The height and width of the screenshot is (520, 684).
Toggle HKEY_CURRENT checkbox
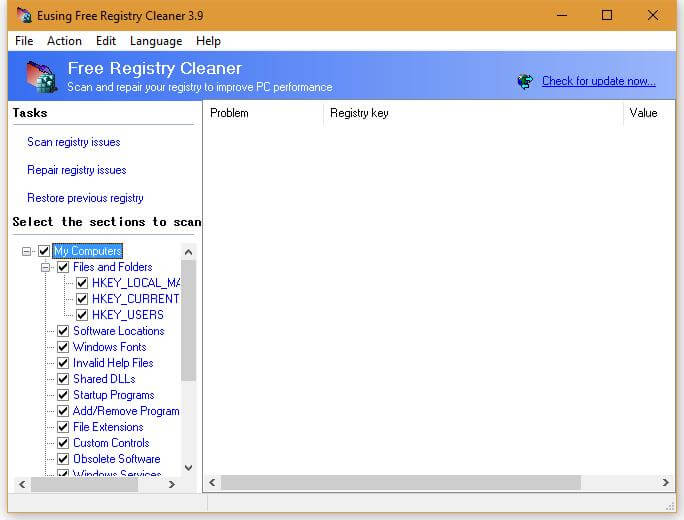point(82,299)
